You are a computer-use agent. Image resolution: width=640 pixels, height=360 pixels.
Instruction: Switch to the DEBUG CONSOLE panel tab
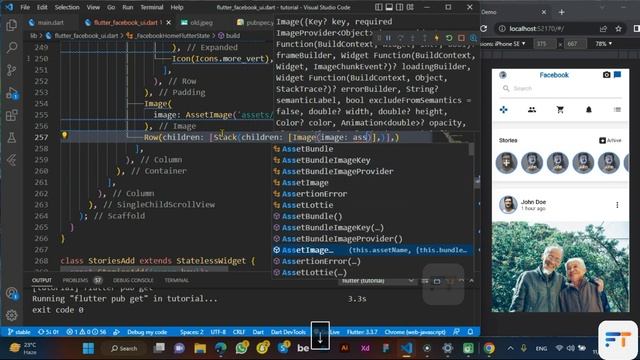(133, 280)
